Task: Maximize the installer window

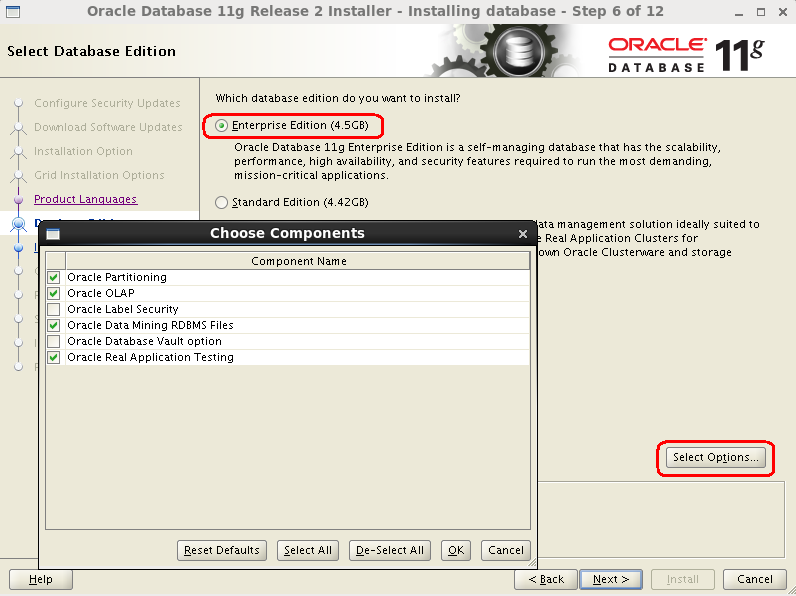Action: click(x=760, y=12)
